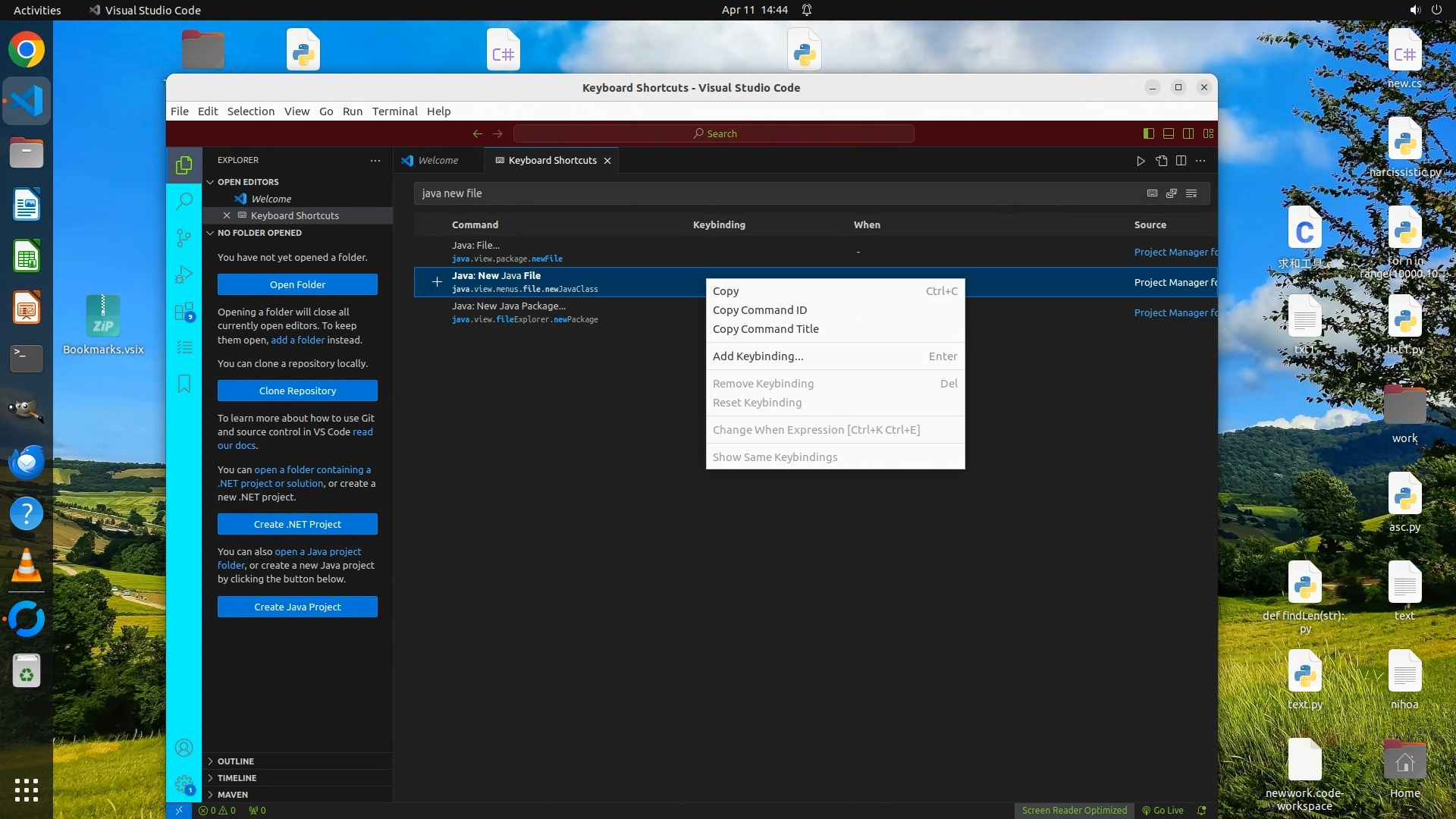Toggle the Primary Side Bar layout icon
This screenshot has height=819, width=1456.
[1149, 133]
